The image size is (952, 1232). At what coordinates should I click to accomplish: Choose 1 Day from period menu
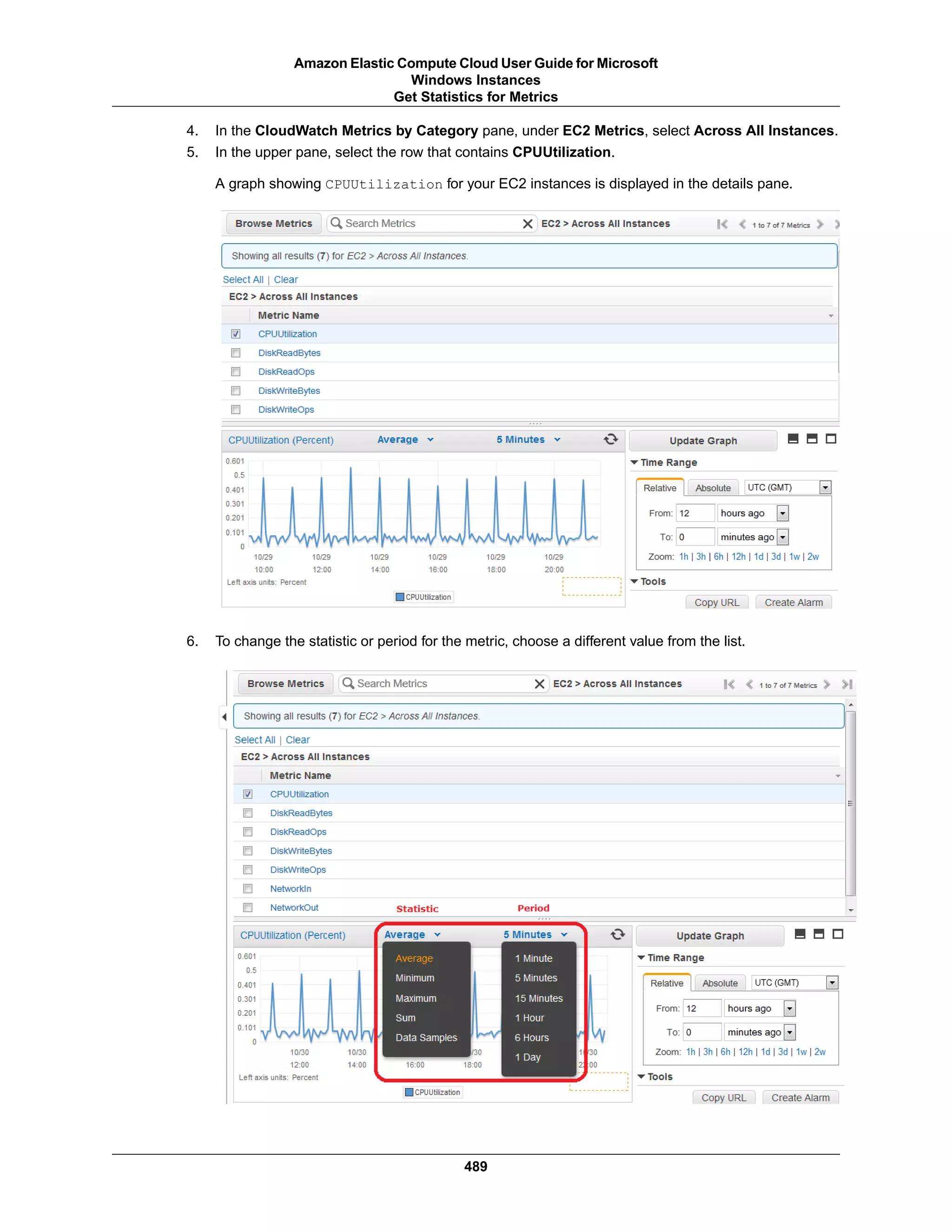point(527,1057)
